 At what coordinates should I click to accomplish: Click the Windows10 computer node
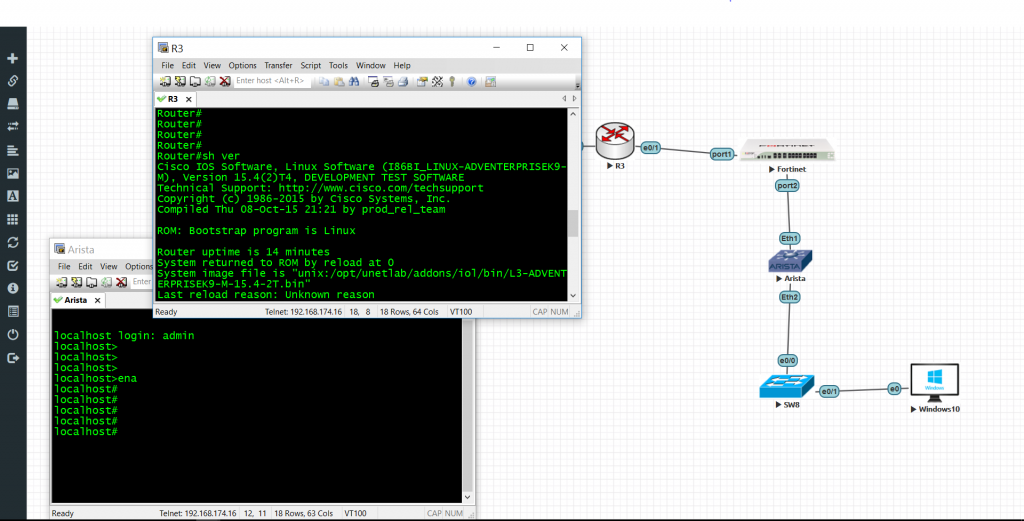pos(934,384)
